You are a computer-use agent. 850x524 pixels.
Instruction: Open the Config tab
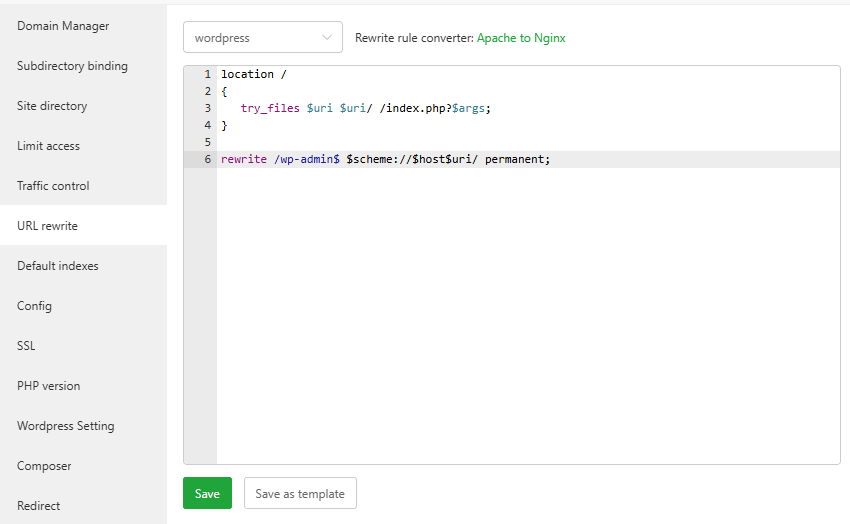(x=34, y=306)
